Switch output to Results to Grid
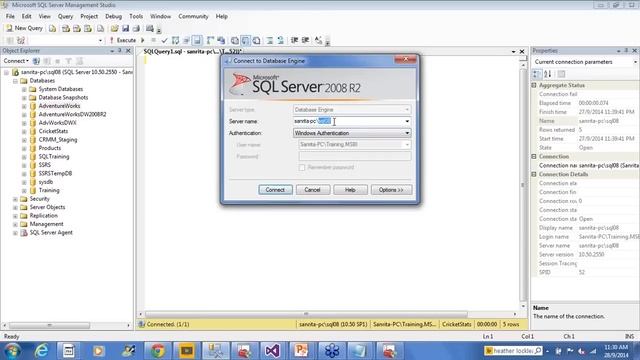Image resolution: width=640 pixels, height=360 pixels. [x=246, y=40]
